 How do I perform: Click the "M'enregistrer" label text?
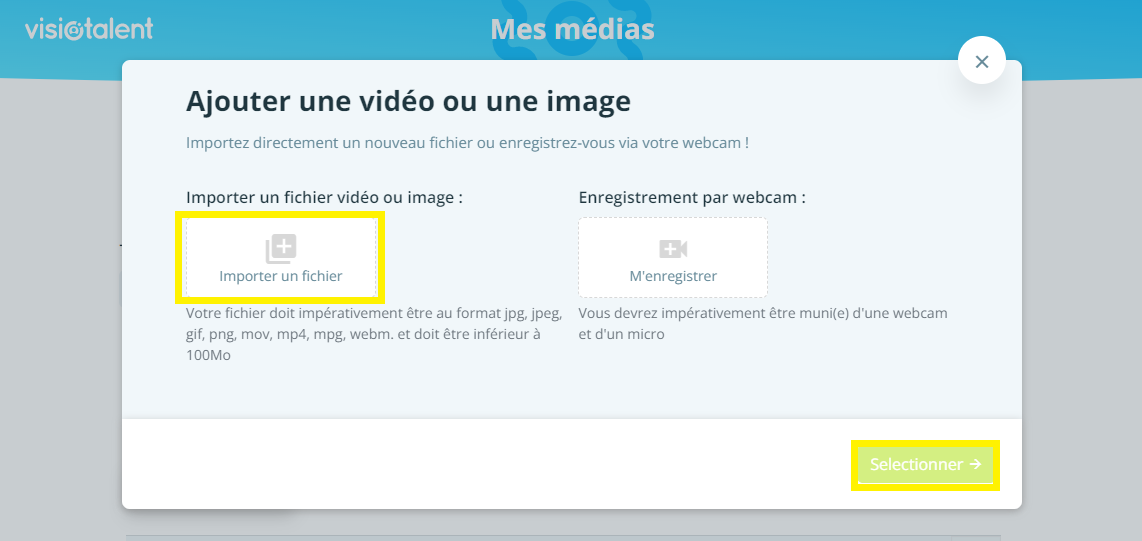673,276
